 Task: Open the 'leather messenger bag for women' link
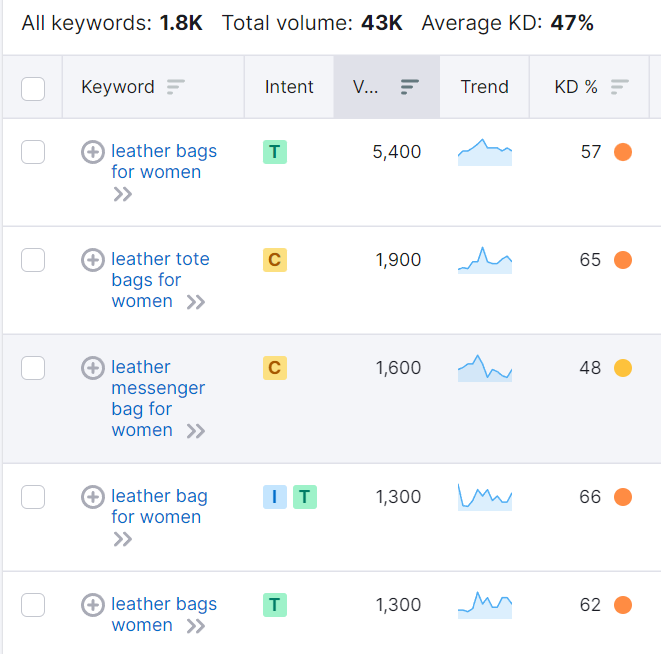click(157, 388)
